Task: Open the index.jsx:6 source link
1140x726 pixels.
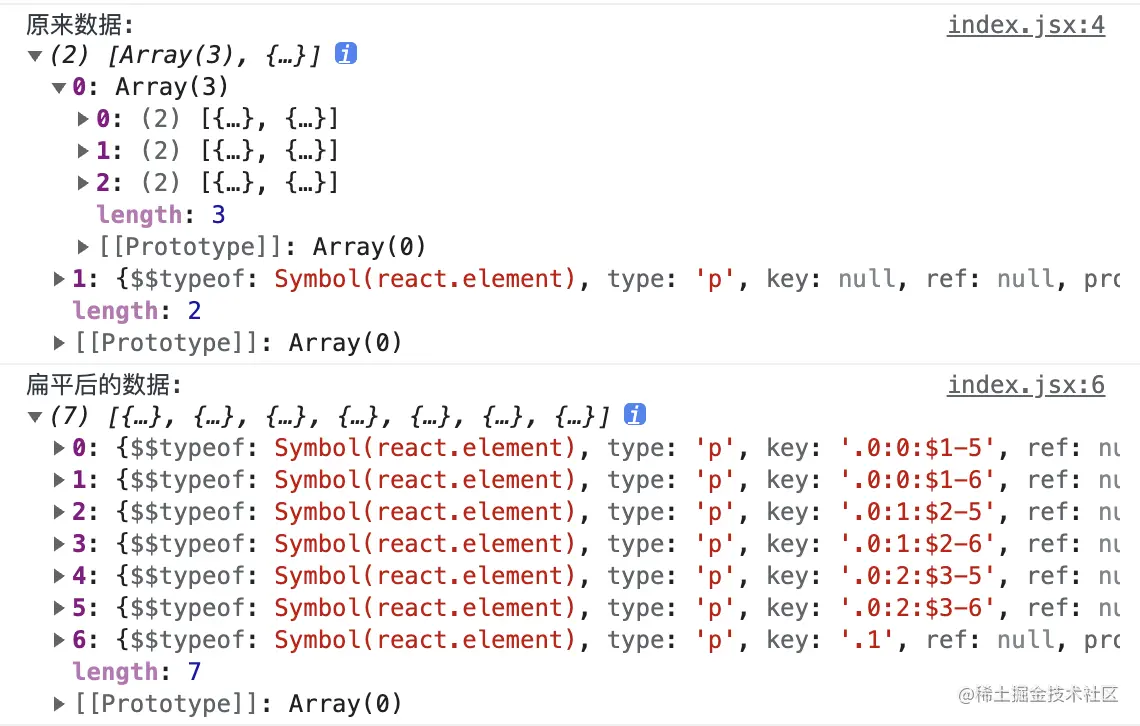Action: (x=1026, y=385)
